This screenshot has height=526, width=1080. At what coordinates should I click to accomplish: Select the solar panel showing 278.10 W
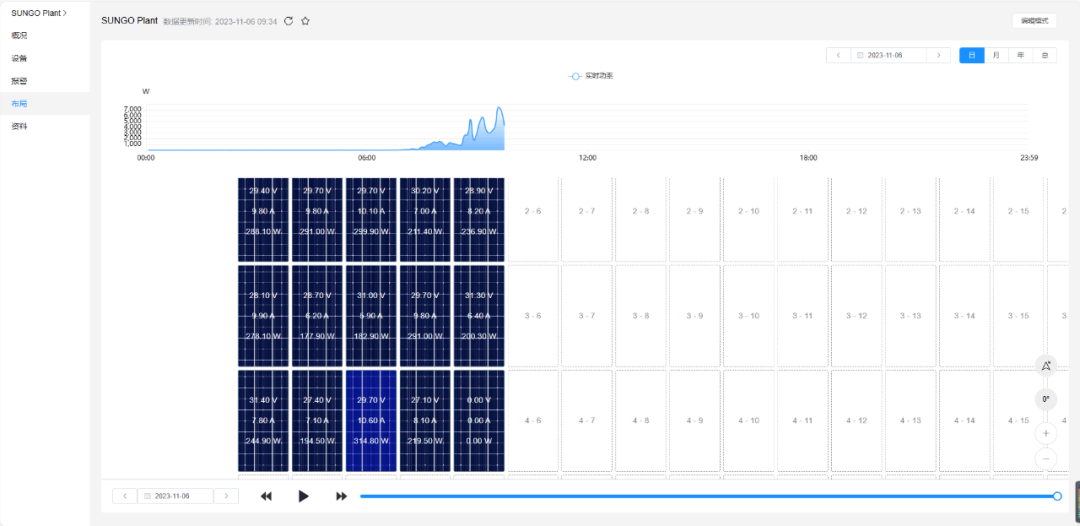[x=263, y=315]
